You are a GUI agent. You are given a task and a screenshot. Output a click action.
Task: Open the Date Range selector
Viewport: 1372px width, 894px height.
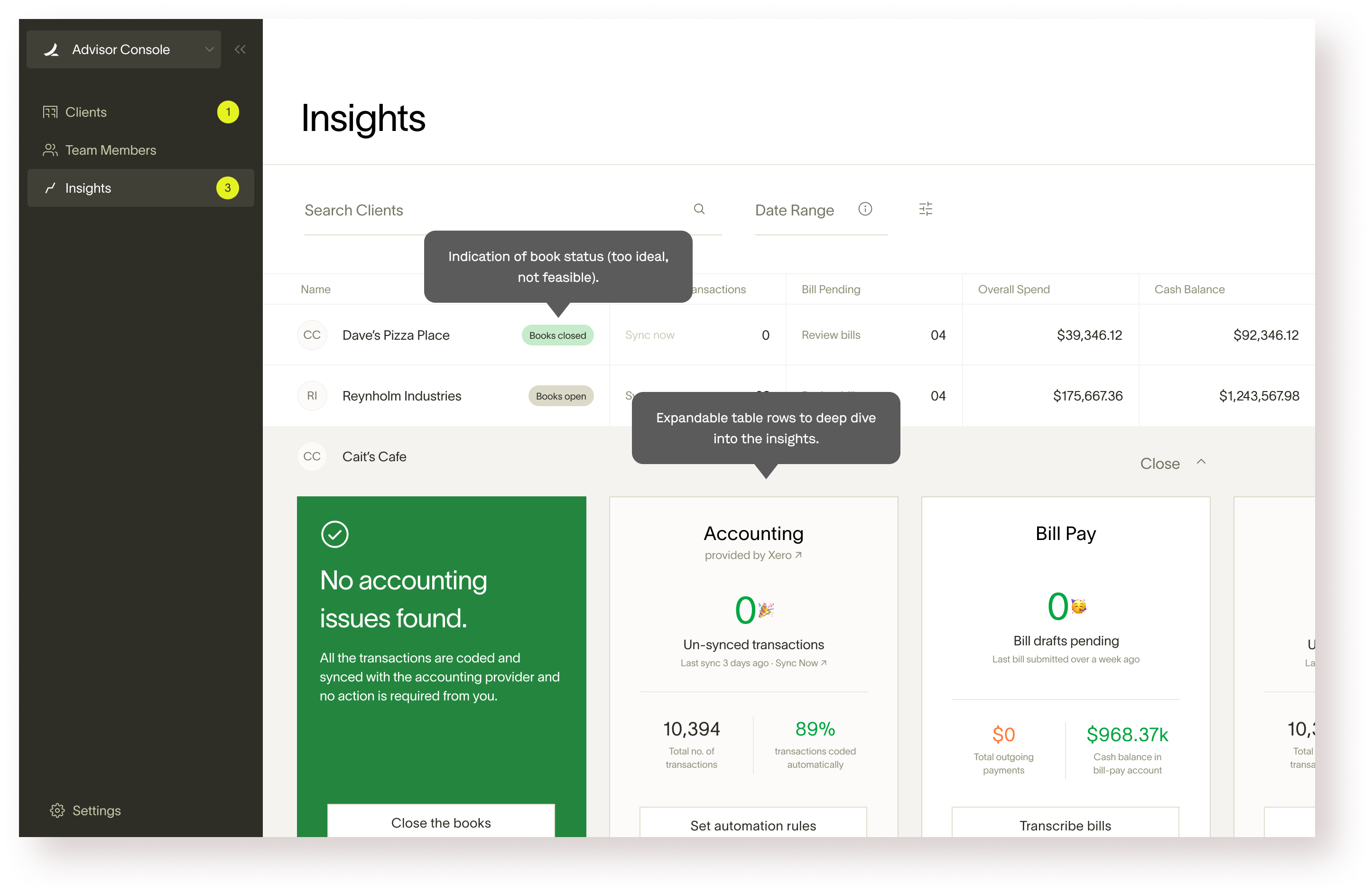794,211
